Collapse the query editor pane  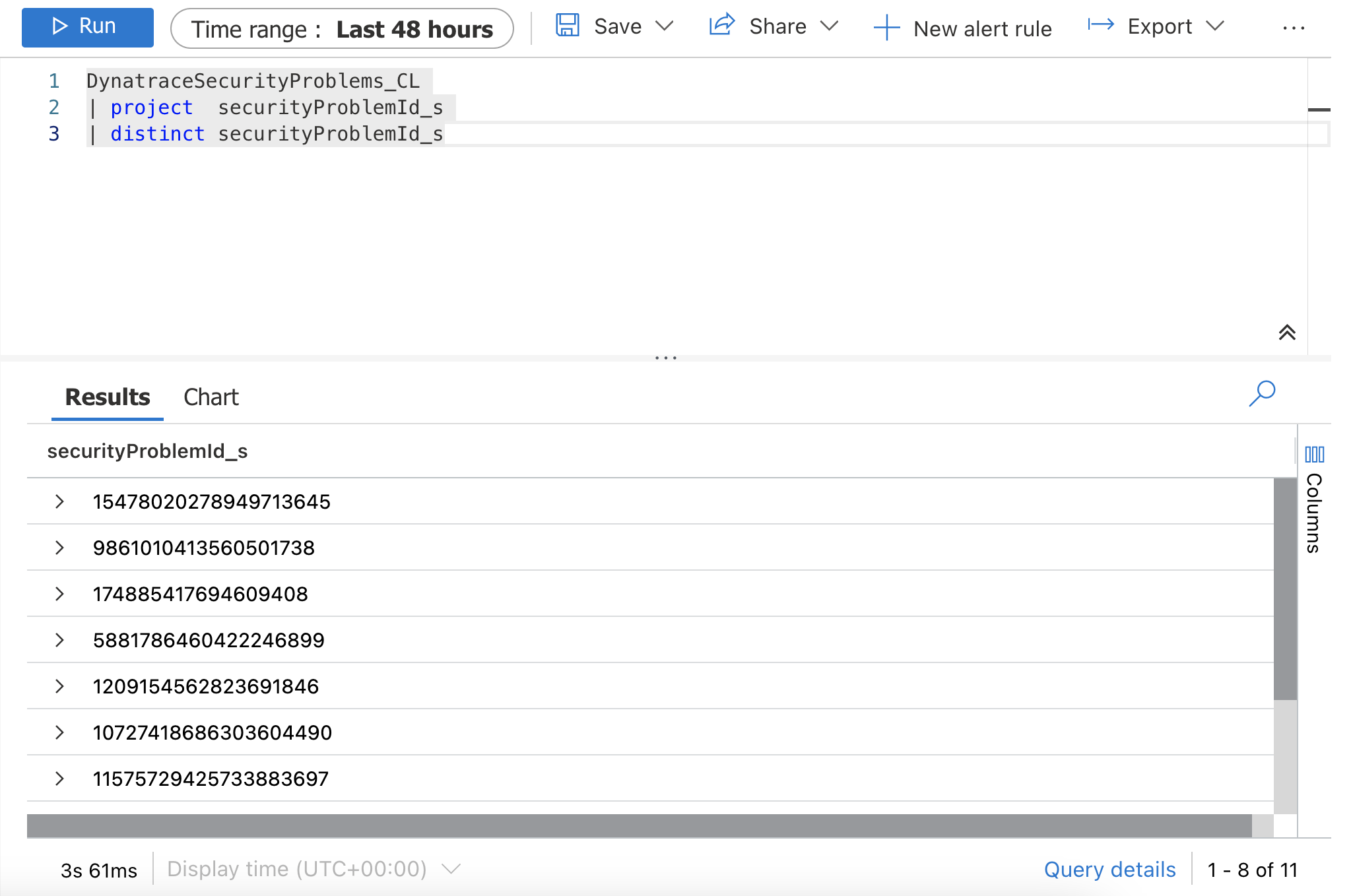(x=1288, y=333)
